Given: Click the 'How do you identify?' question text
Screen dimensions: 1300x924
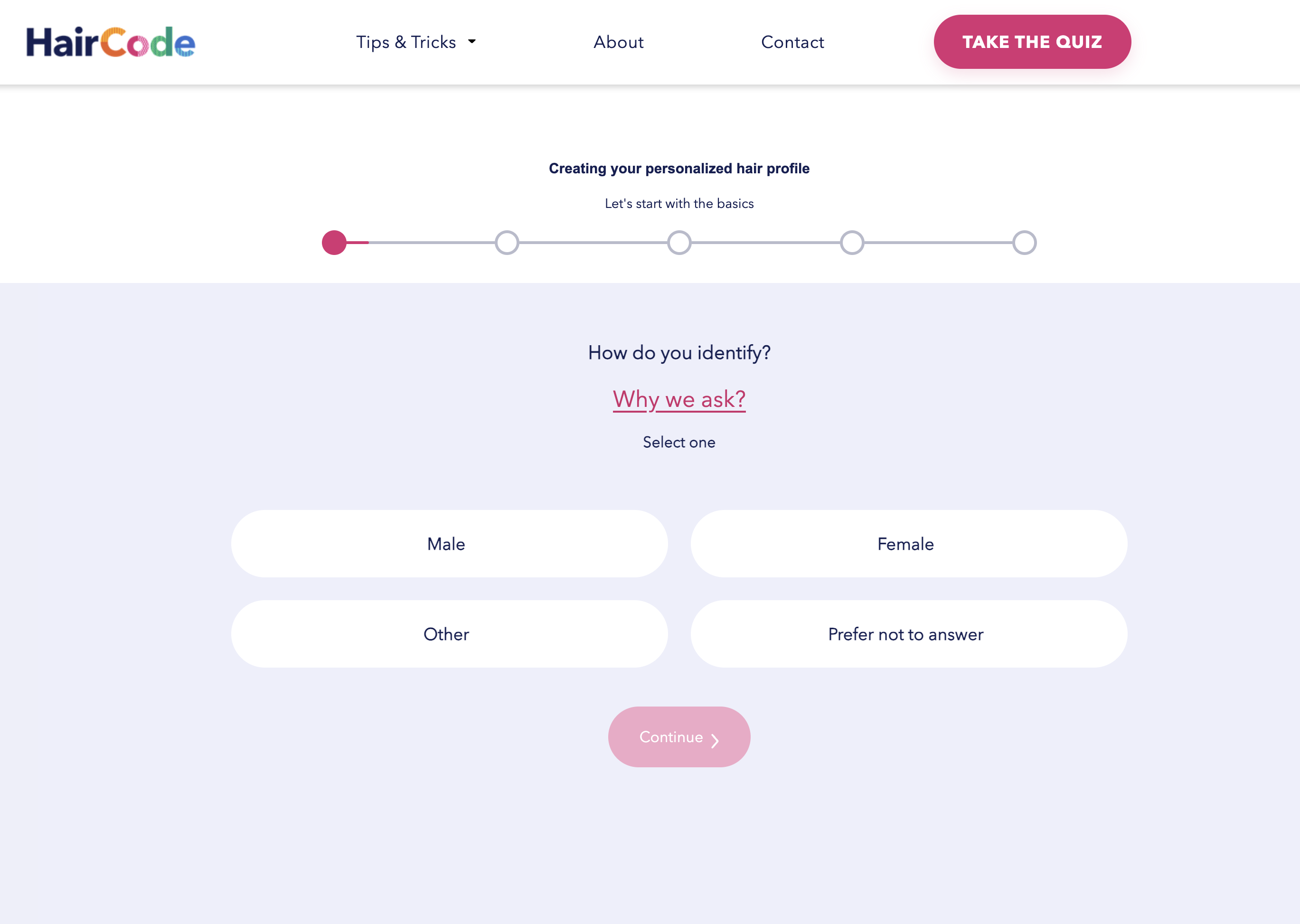Looking at the screenshot, I should (679, 353).
